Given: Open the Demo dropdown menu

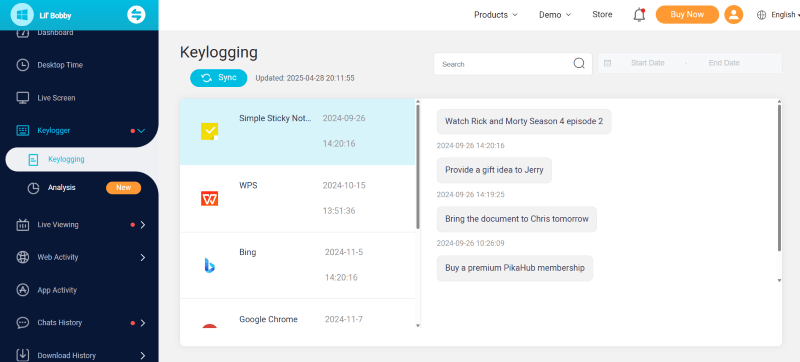Looking at the screenshot, I should pyautogui.click(x=555, y=15).
